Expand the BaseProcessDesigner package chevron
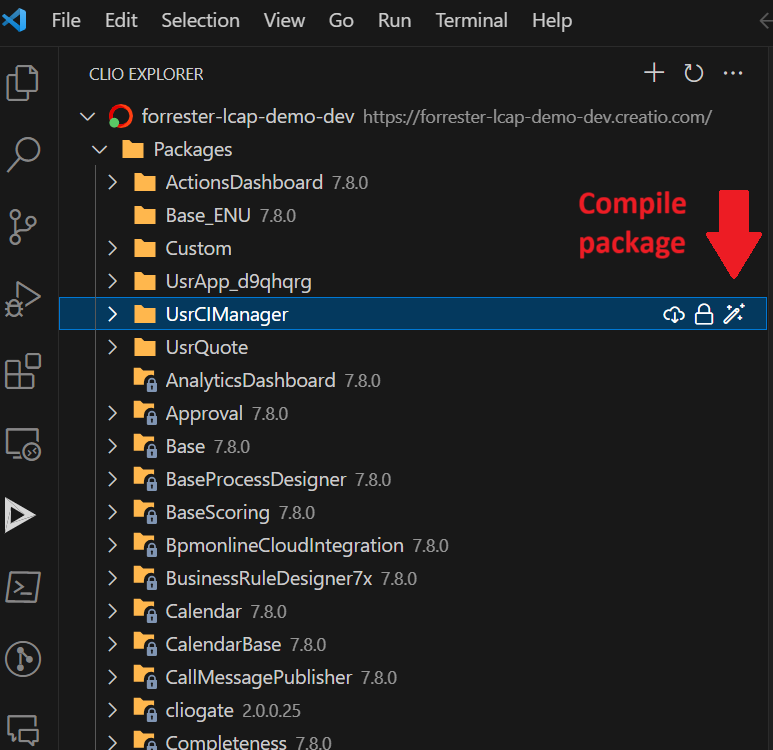This screenshot has width=773, height=750. [112, 479]
